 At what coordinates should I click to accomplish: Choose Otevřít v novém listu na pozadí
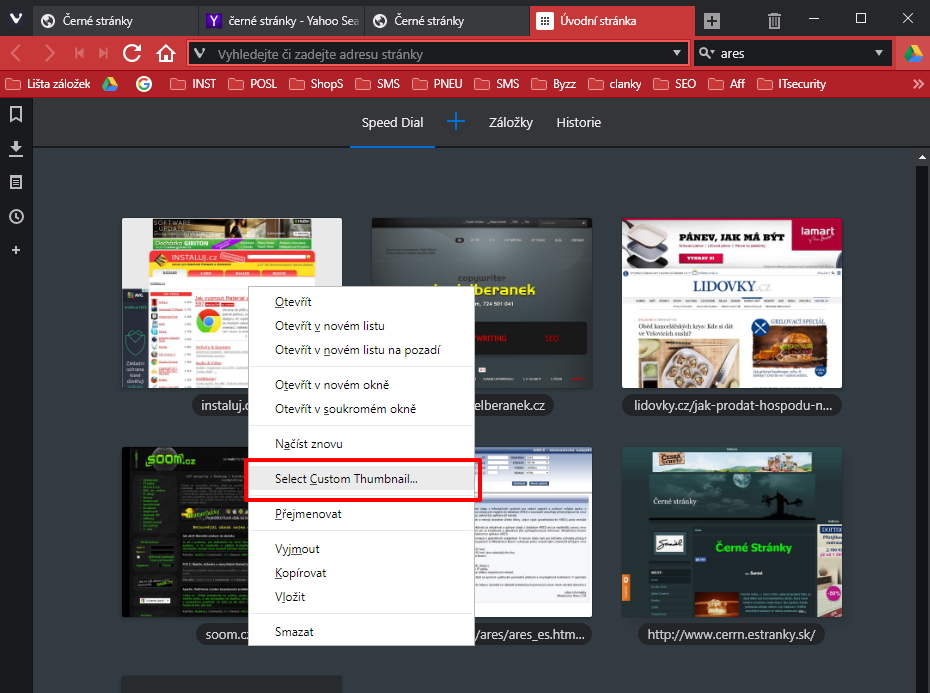click(361, 350)
